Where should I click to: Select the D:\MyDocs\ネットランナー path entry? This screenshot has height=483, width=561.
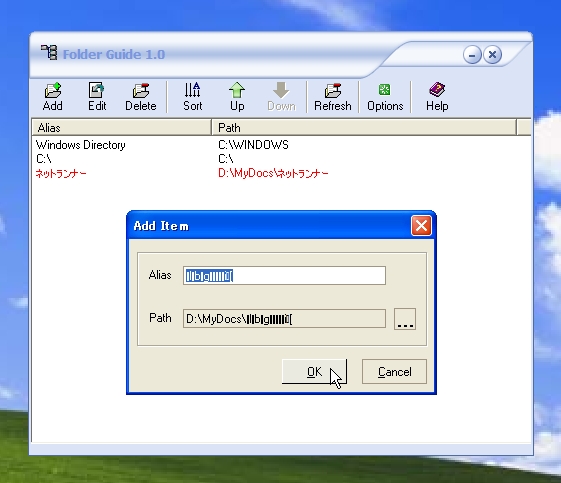pos(273,174)
